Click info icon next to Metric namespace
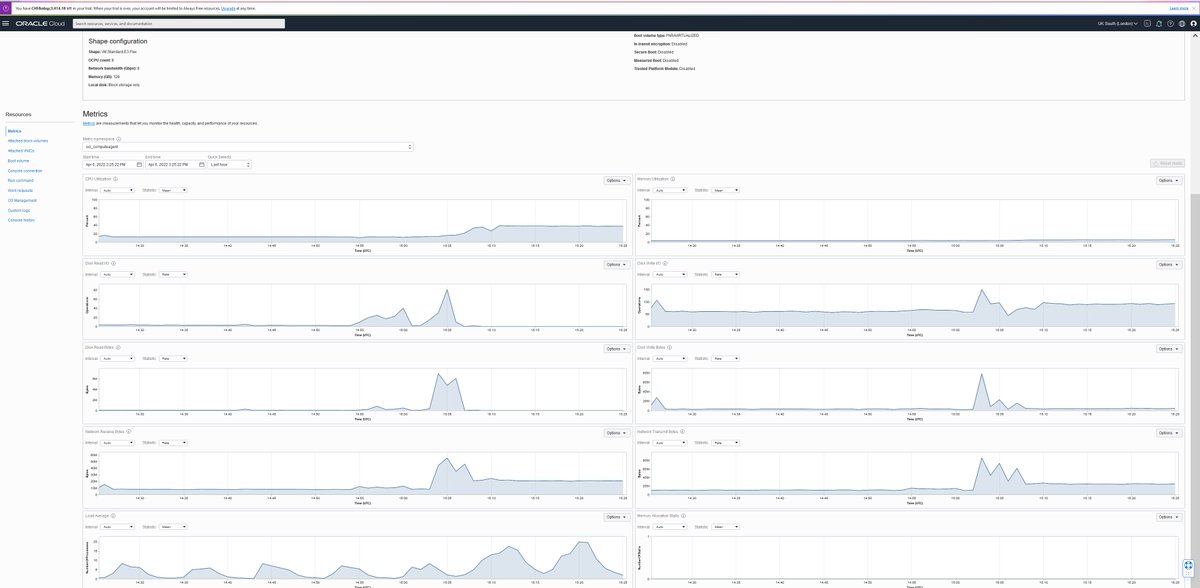Viewport: 1200px width, 588px height. point(118,139)
